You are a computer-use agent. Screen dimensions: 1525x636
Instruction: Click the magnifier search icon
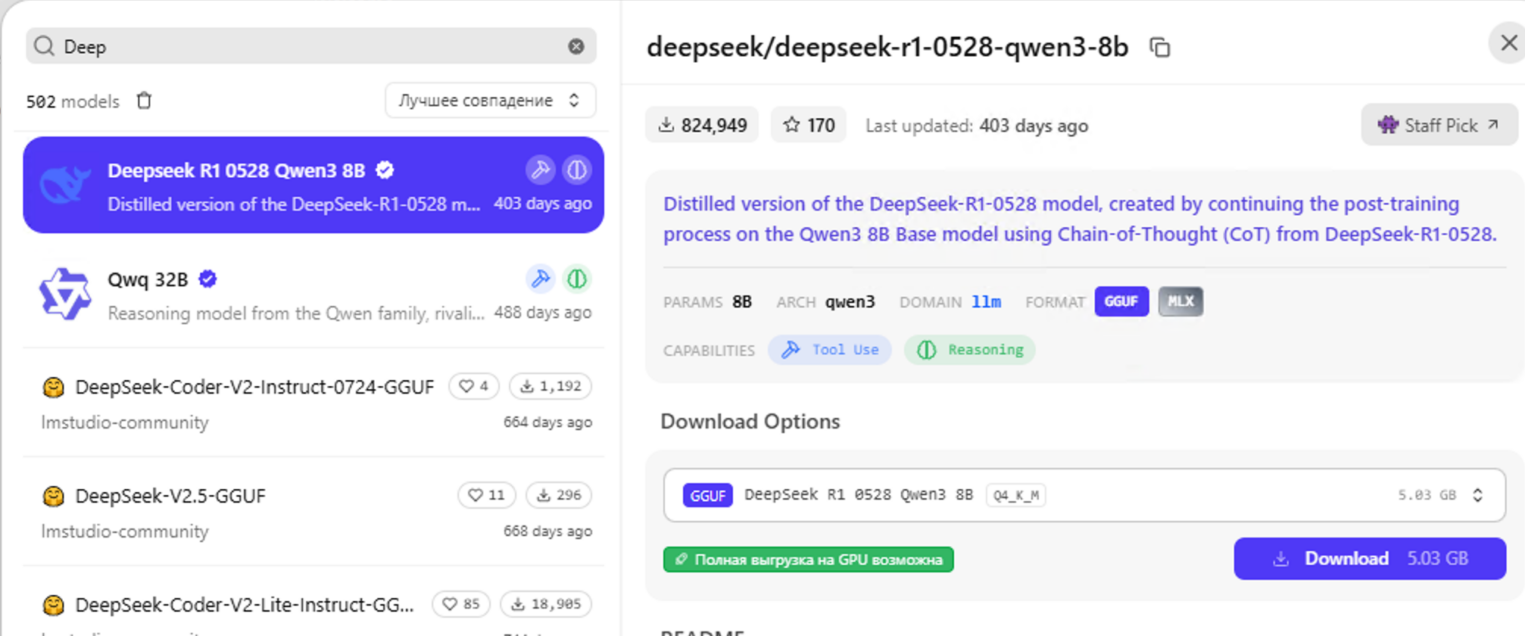point(44,46)
